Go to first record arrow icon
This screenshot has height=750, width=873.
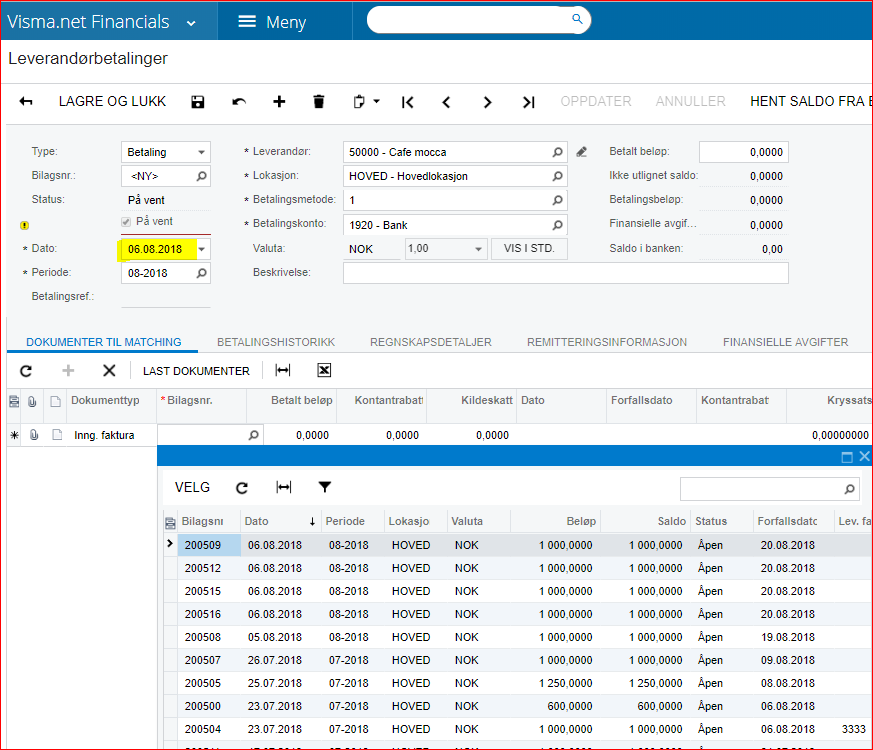(x=407, y=102)
